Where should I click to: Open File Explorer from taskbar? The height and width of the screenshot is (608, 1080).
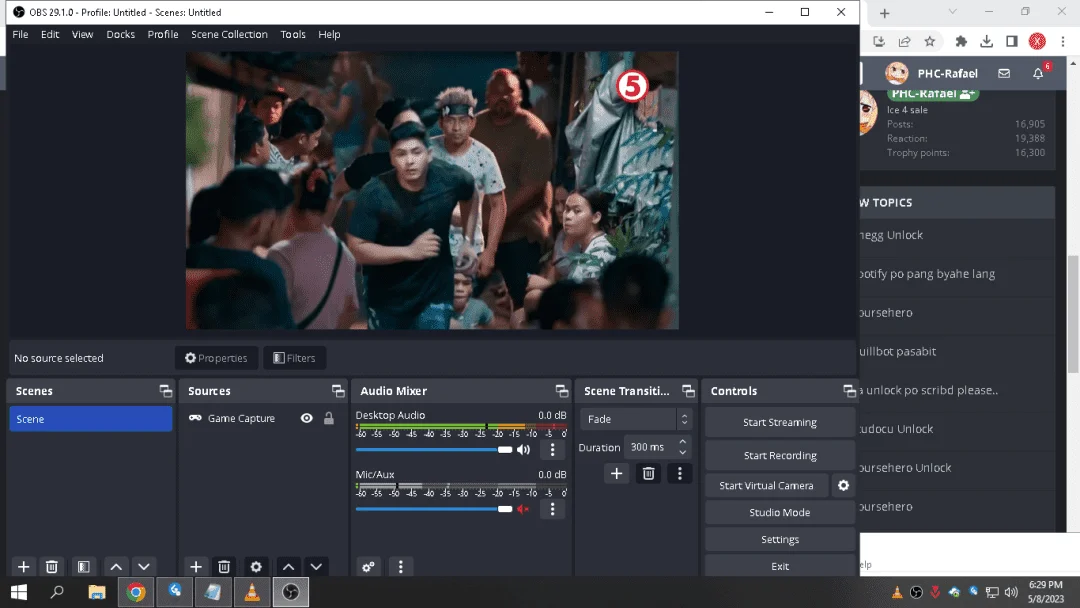pyautogui.click(x=97, y=592)
